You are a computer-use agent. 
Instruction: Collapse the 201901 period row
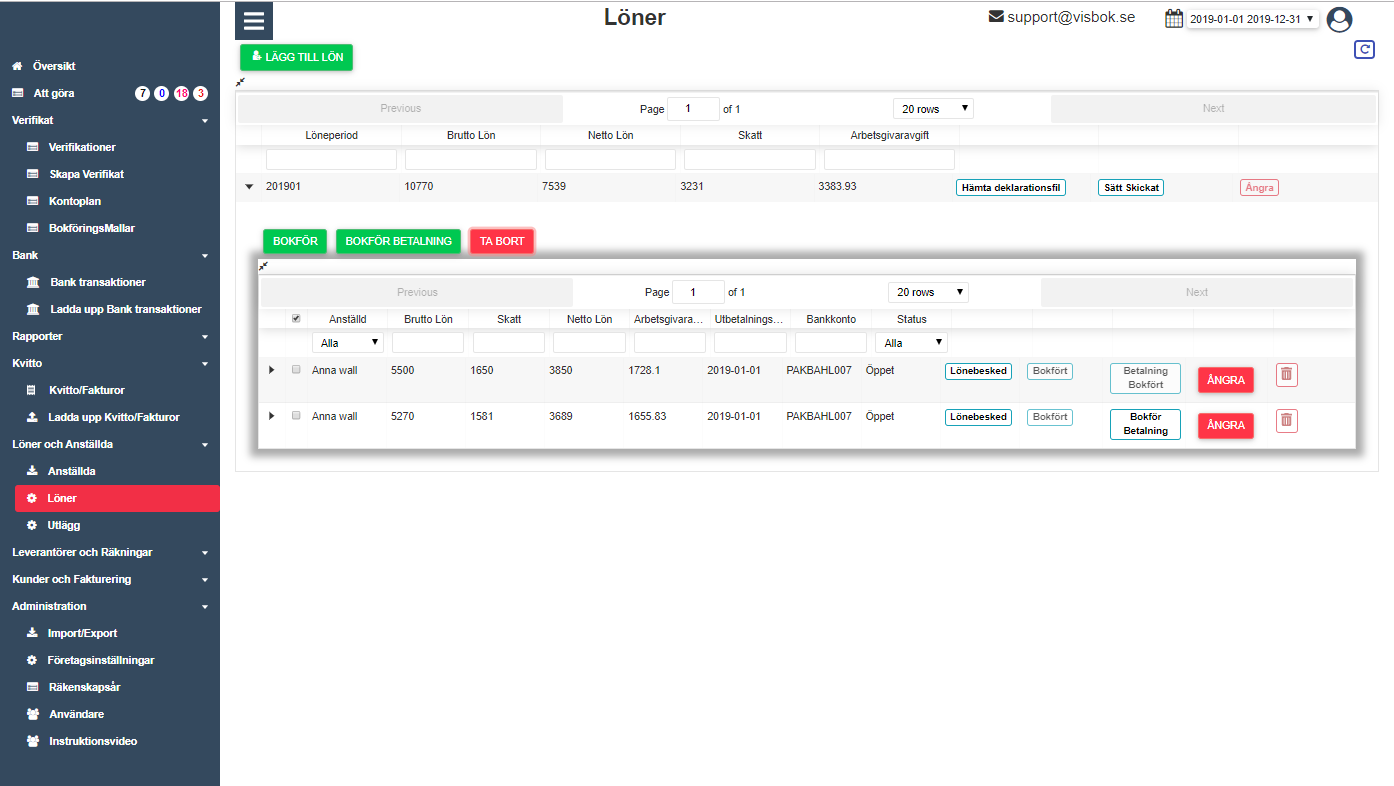pos(249,187)
